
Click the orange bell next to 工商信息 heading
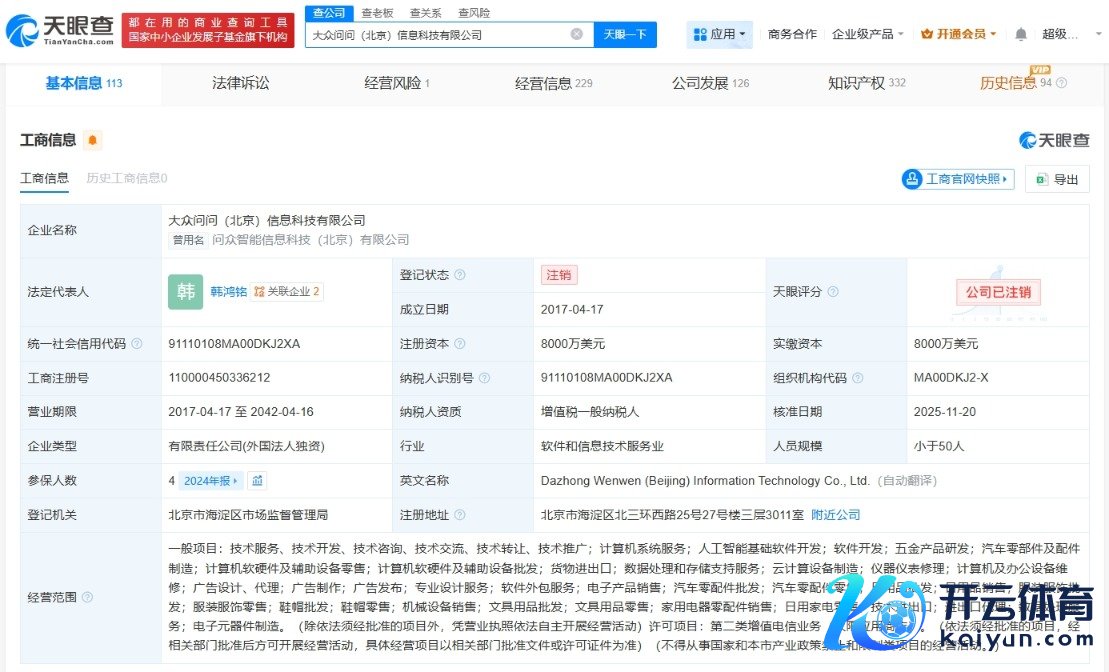tap(92, 141)
